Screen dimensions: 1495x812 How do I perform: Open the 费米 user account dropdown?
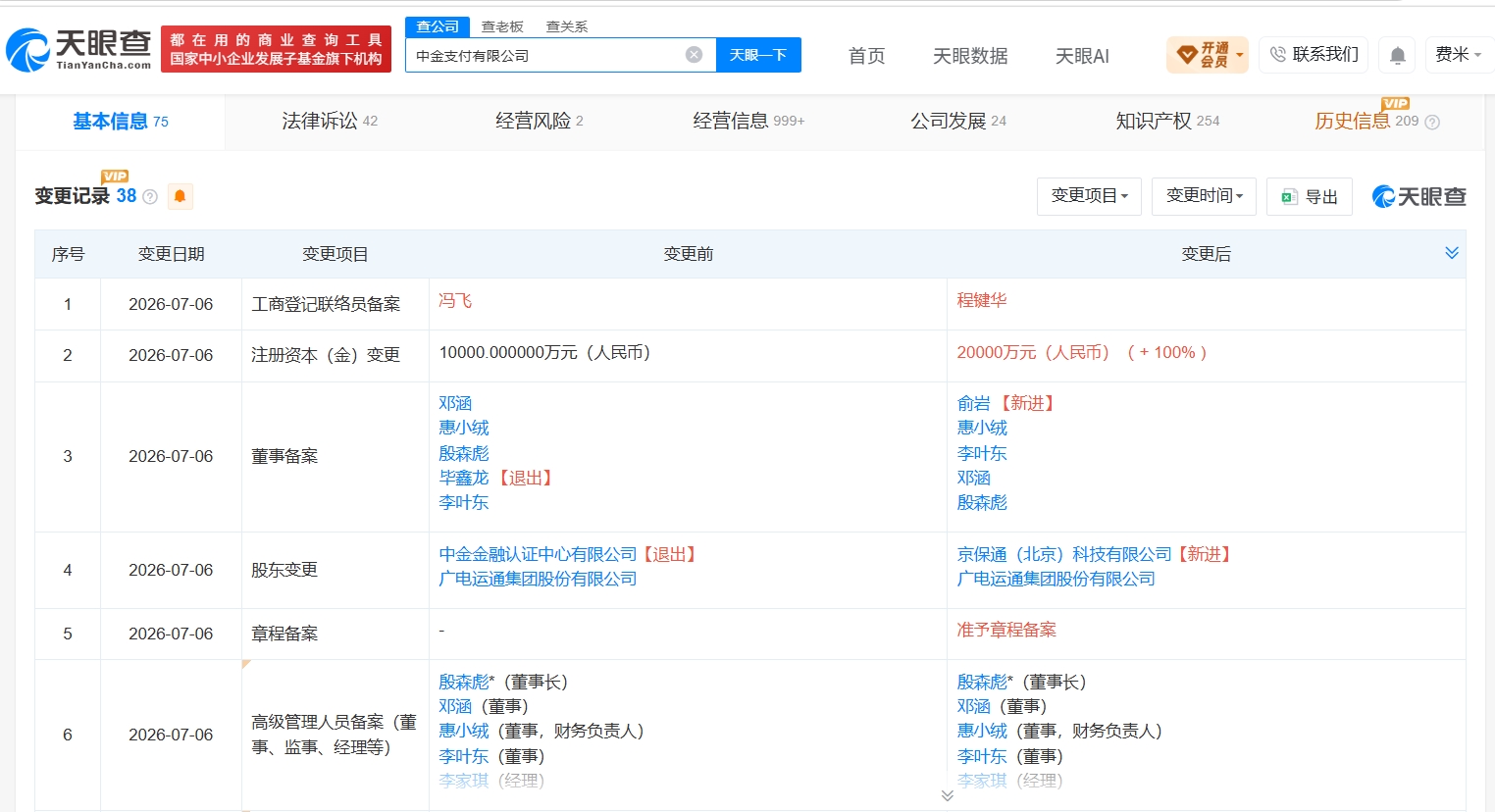click(1459, 55)
